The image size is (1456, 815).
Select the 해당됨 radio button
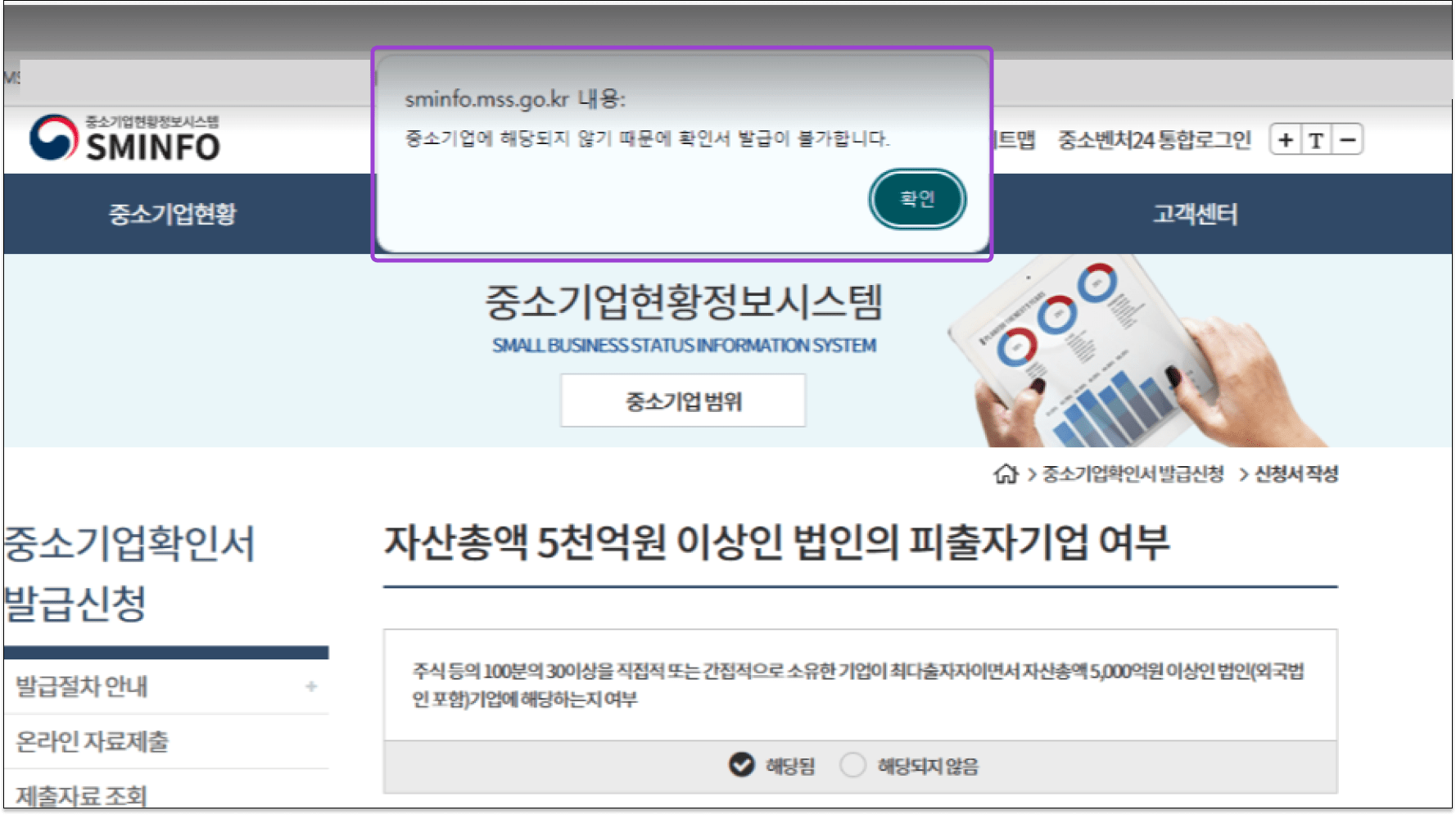click(x=739, y=764)
